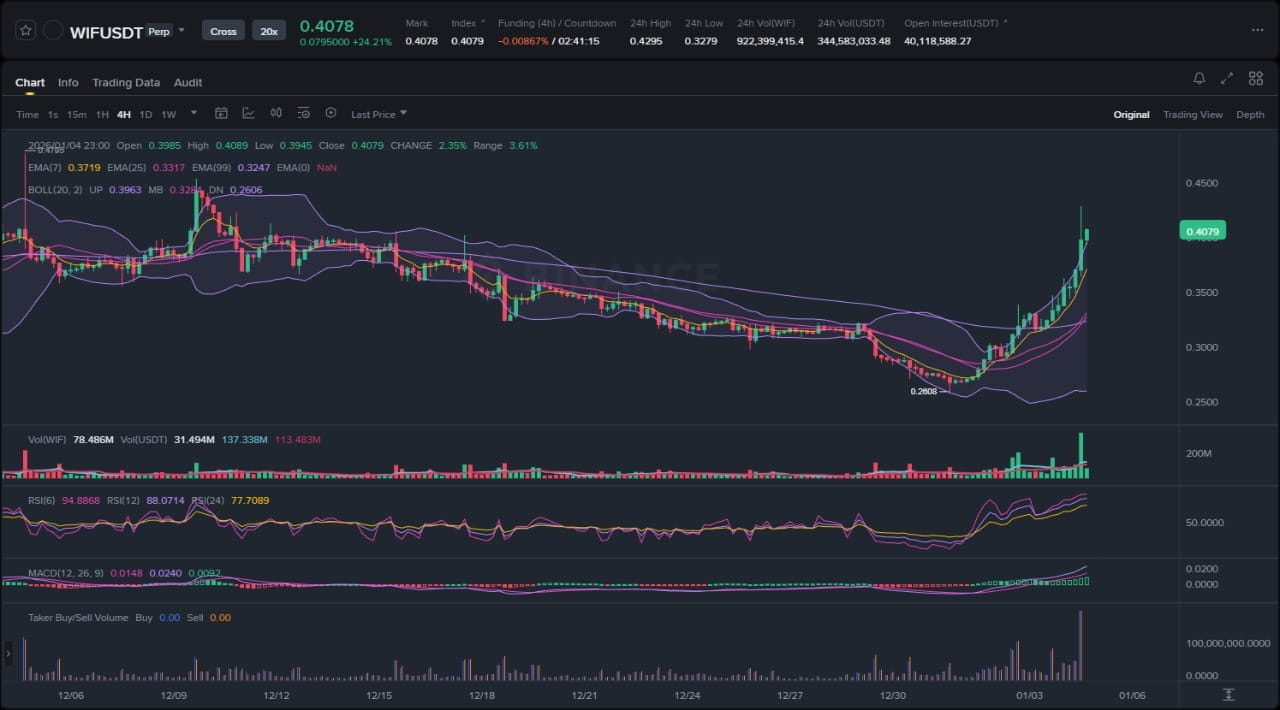The image size is (1280, 710).
Task: Switch to the Info tab
Action: (68, 82)
